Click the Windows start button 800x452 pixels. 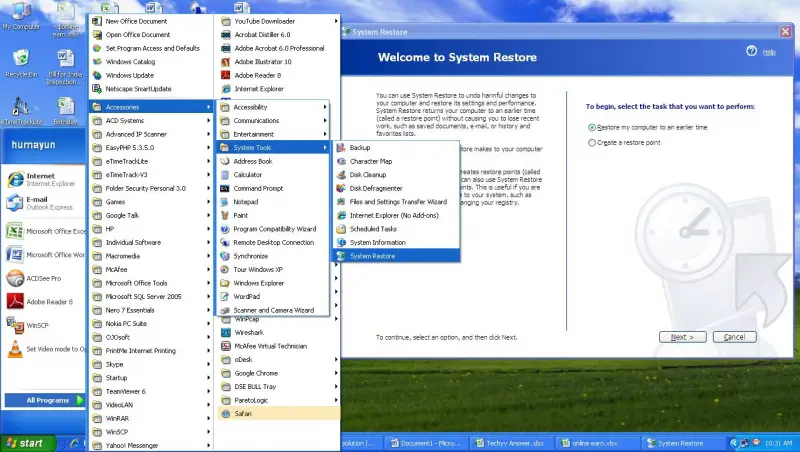pos(28,443)
